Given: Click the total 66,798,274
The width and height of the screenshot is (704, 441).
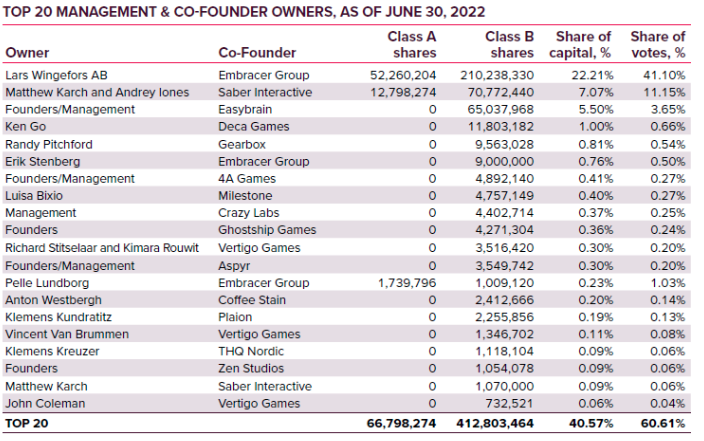Looking at the screenshot, I should [x=401, y=423].
